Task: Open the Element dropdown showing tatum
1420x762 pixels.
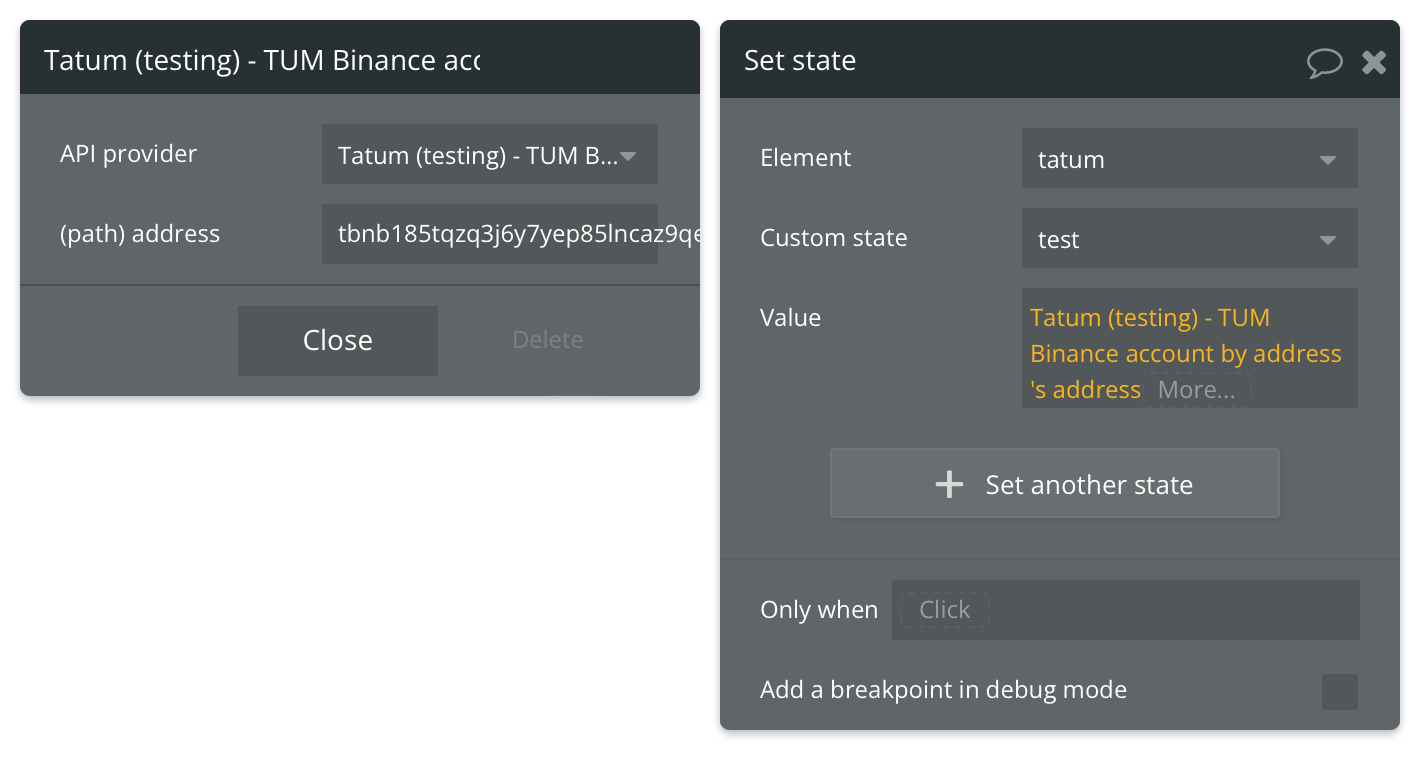Action: coord(1189,158)
